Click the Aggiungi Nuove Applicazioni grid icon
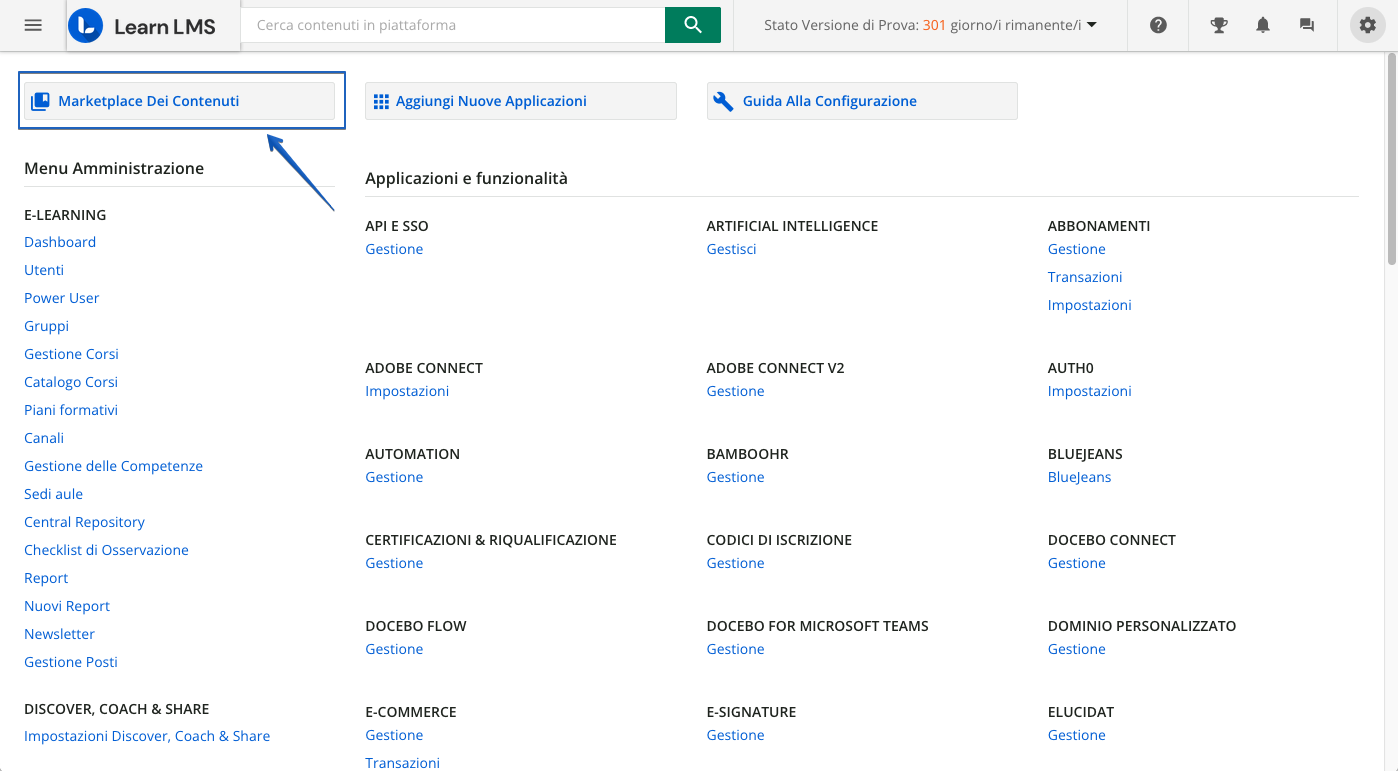Viewport: 1398px width, 771px height. (x=381, y=101)
